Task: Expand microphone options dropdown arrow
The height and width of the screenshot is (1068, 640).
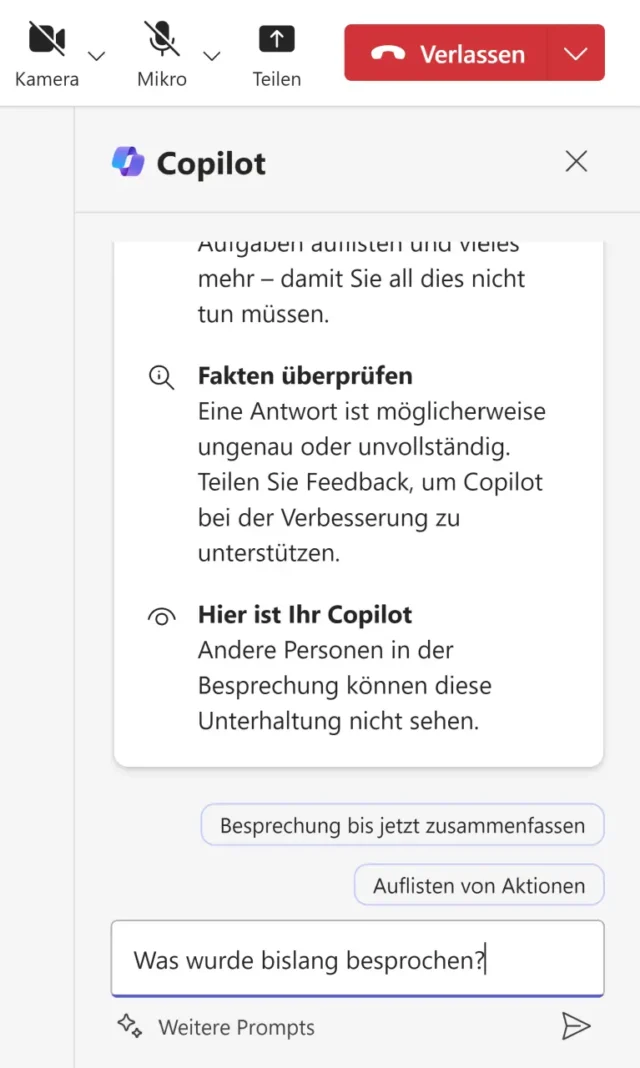Action: coord(212,55)
